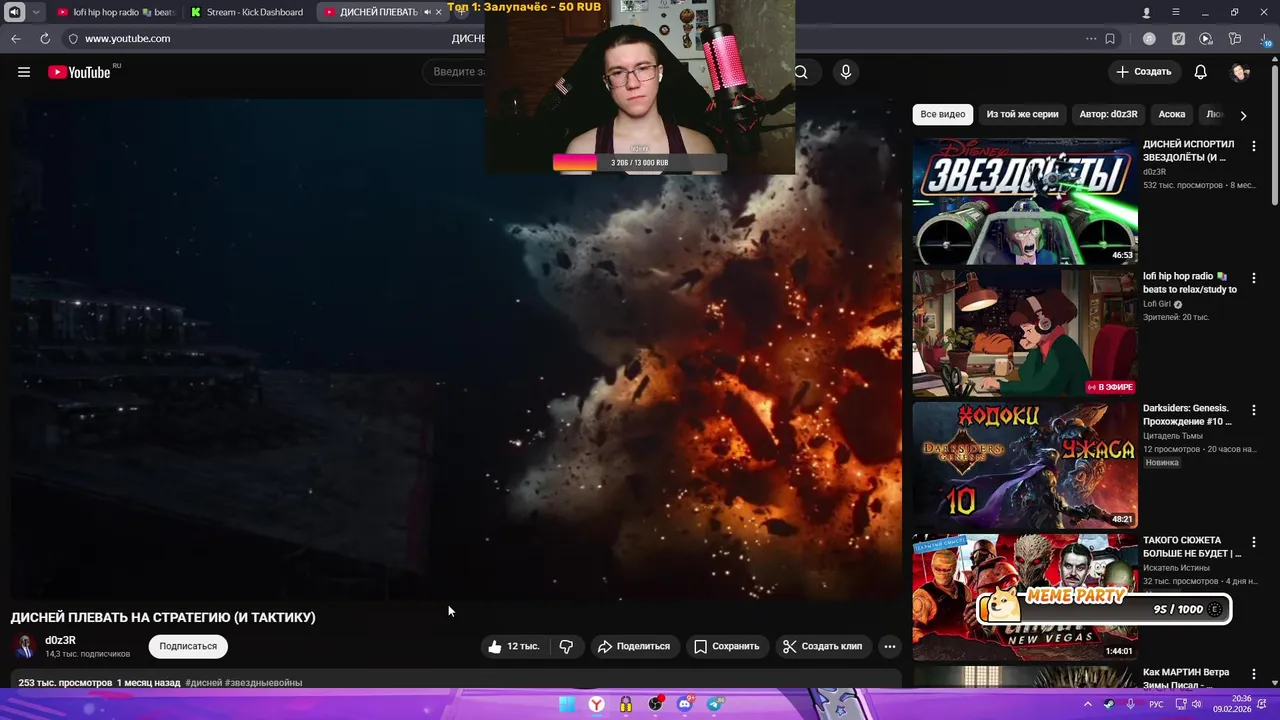
Task: Open the more actions three-dots under video
Action: coord(889,646)
